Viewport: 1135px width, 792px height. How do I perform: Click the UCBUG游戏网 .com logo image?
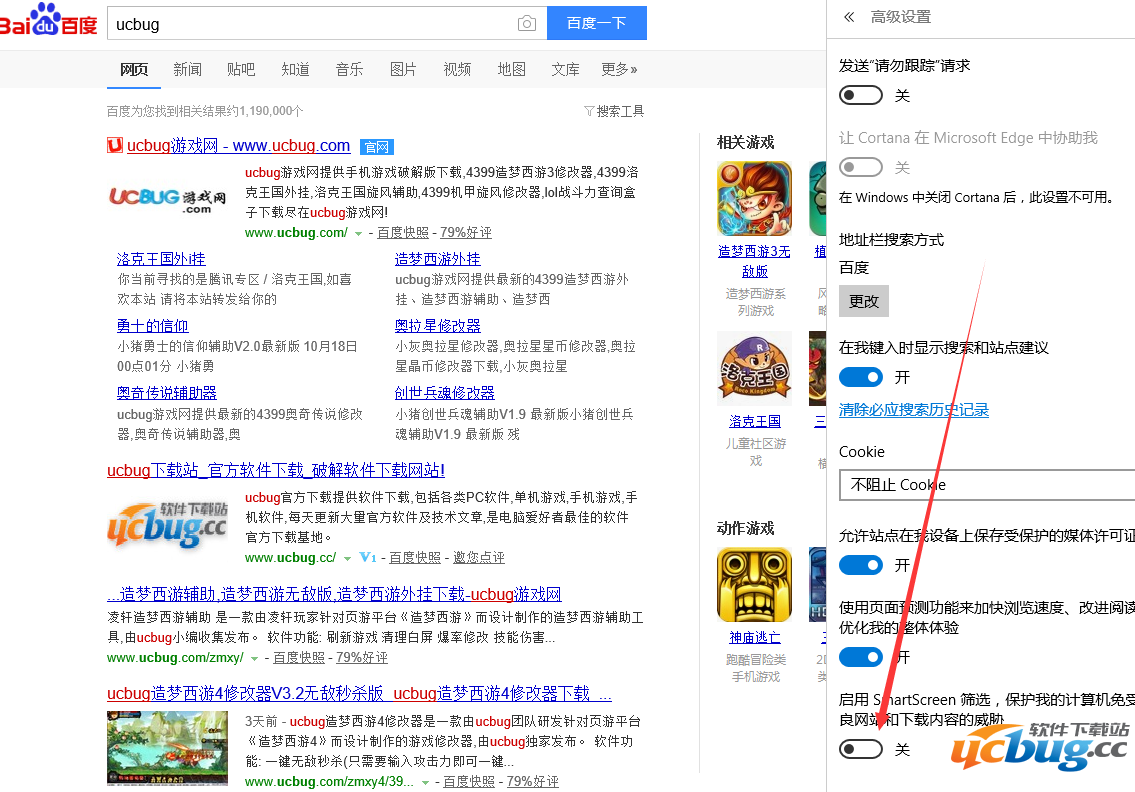click(168, 199)
